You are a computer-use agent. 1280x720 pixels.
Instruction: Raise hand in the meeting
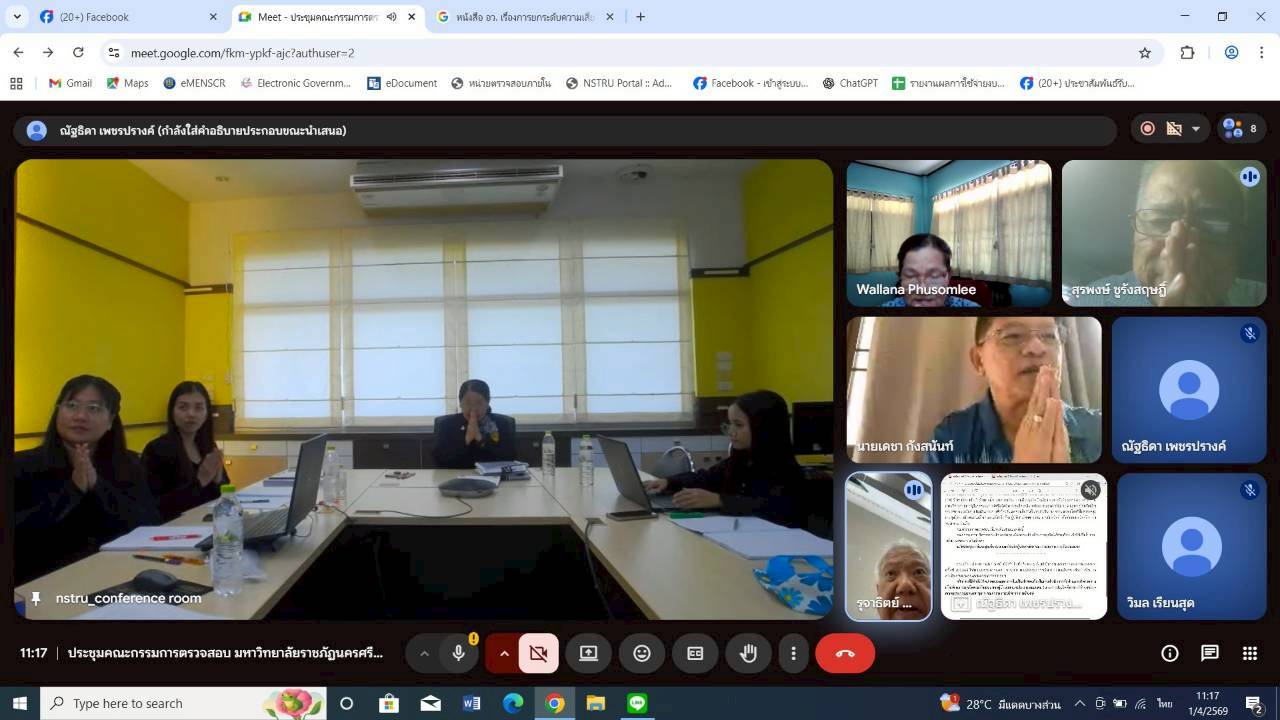coord(748,653)
